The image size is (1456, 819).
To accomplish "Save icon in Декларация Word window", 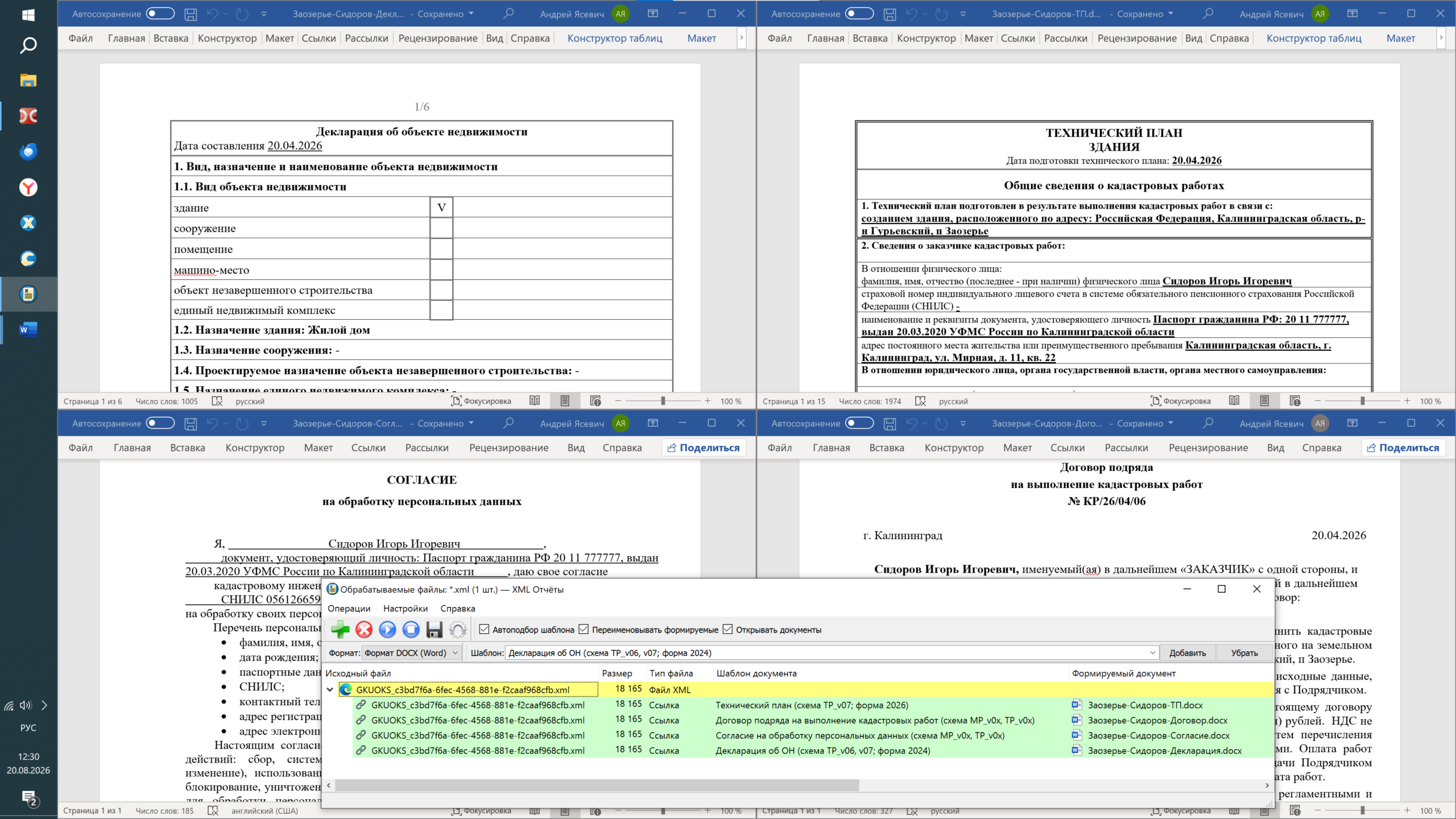I will pyautogui.click(x=191, y=14).
